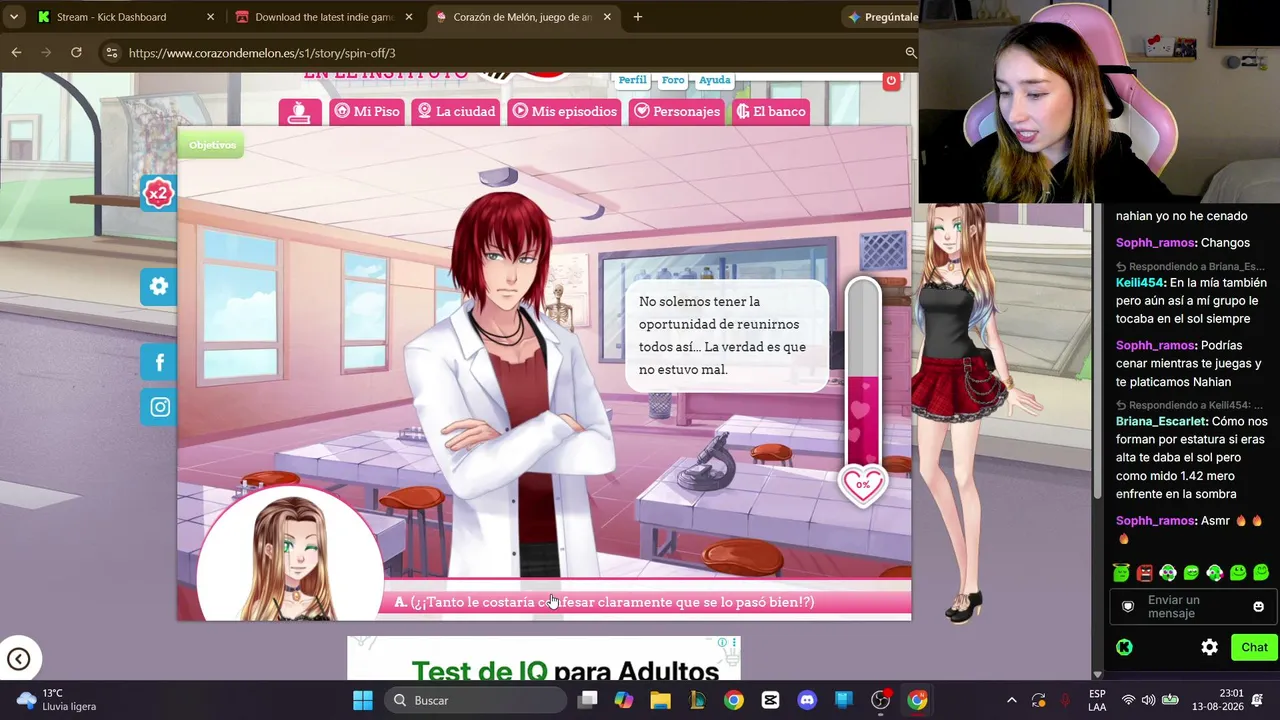Open the Instagram icon

click(159, 407)
